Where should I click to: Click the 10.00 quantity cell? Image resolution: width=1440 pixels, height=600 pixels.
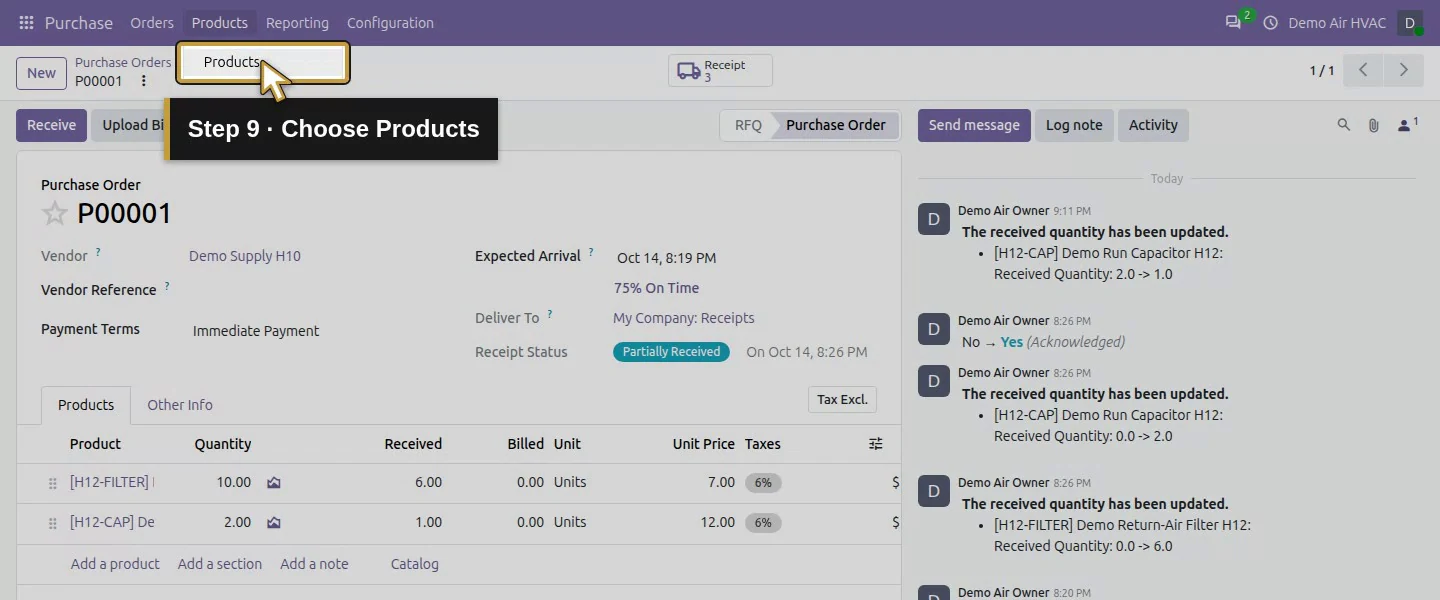click(x=234, y=482)
